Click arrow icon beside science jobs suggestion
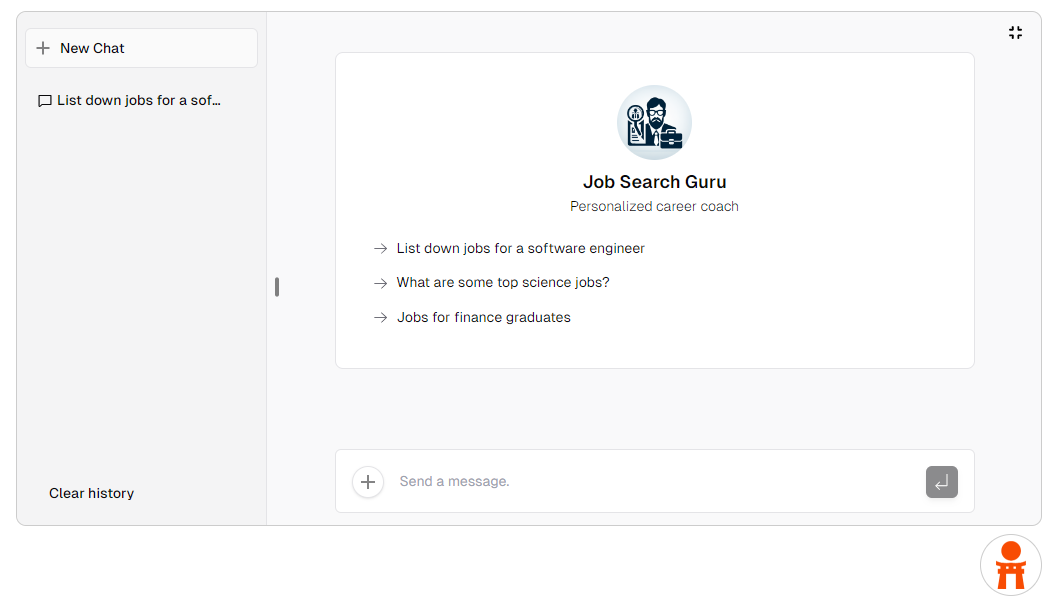 (x=380, y=283)
